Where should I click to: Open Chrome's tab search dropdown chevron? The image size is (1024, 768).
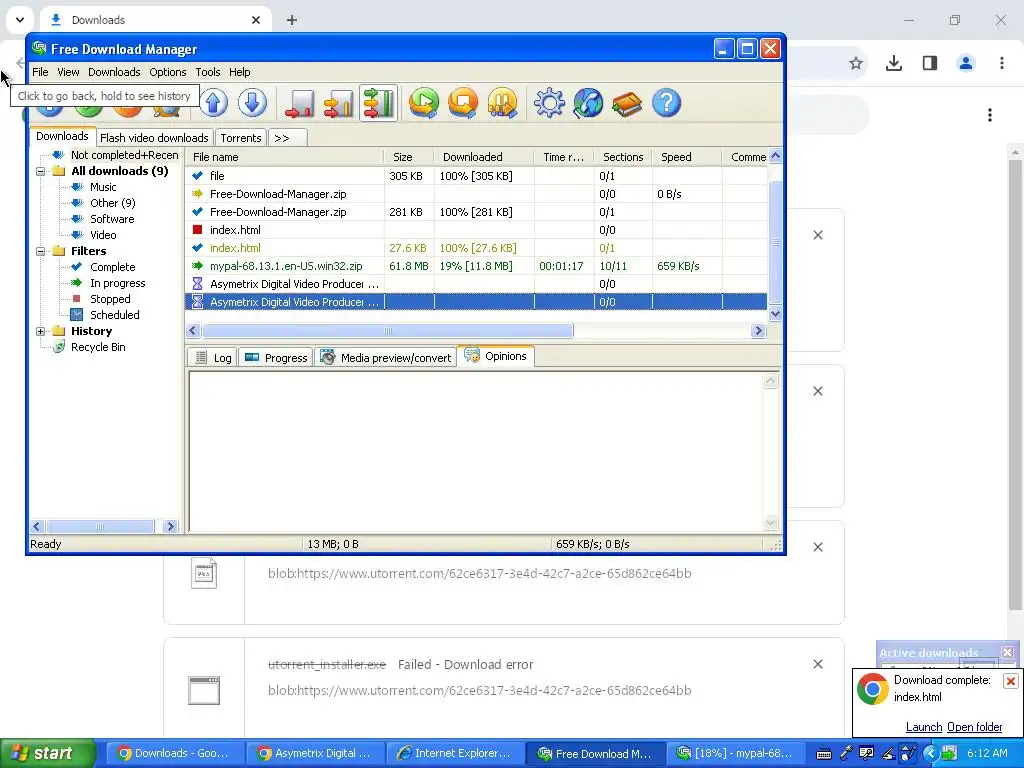point(20,20)
